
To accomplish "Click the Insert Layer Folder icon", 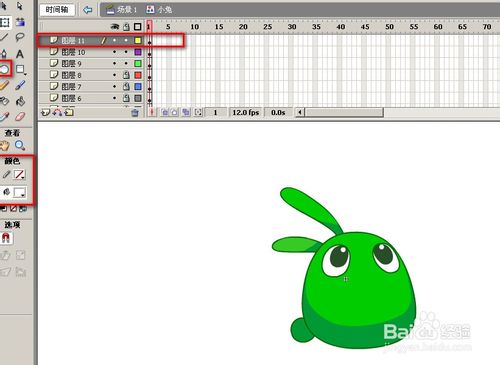I will [69, 113].
